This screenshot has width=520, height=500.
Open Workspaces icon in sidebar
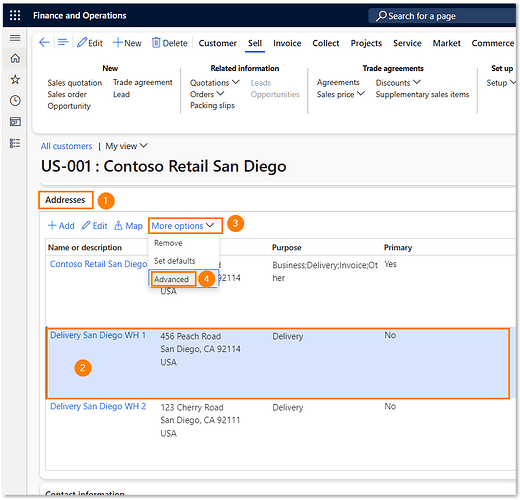[x=15, y=122]
